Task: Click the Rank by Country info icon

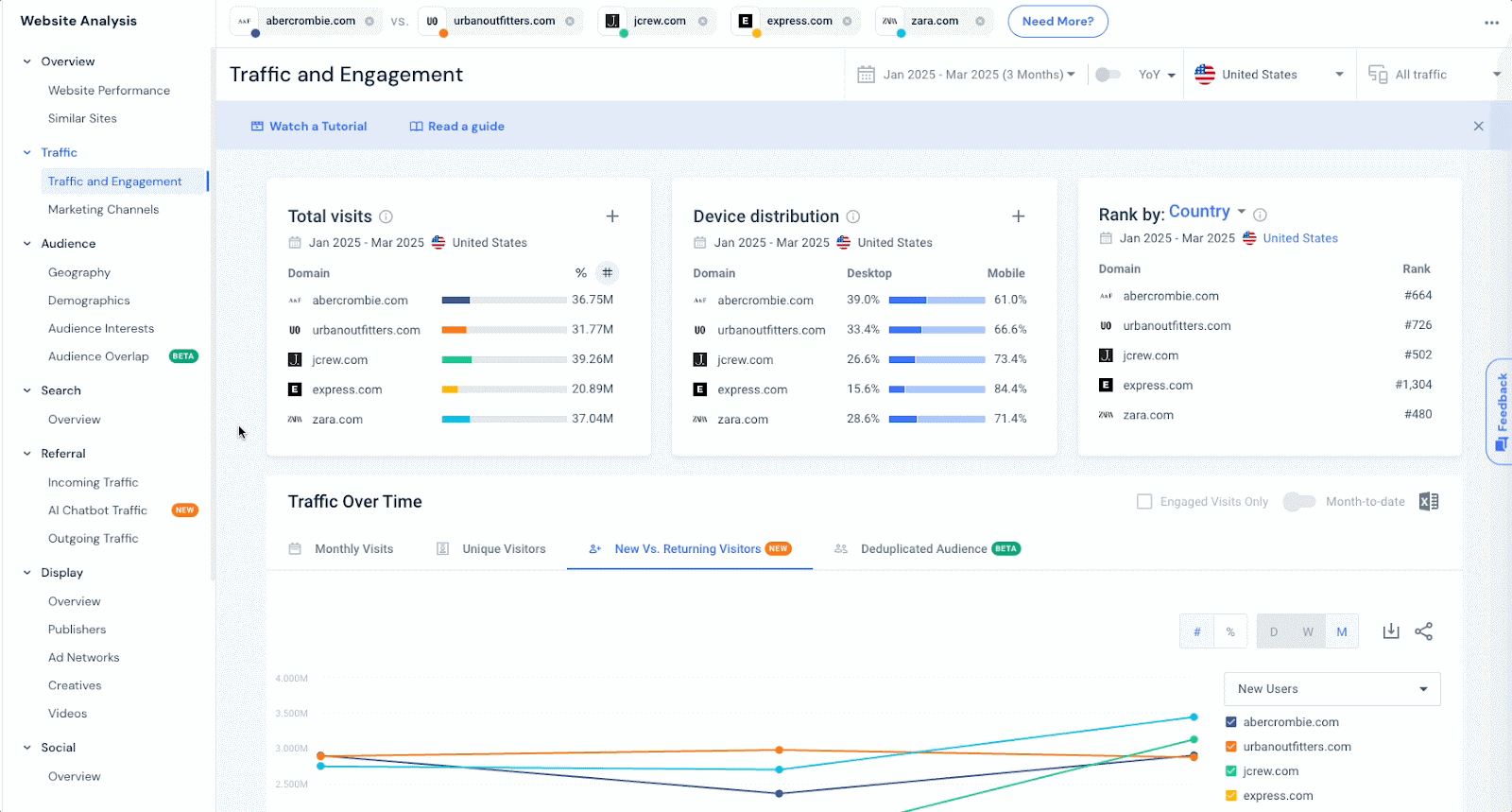Action: (1260, 215)
